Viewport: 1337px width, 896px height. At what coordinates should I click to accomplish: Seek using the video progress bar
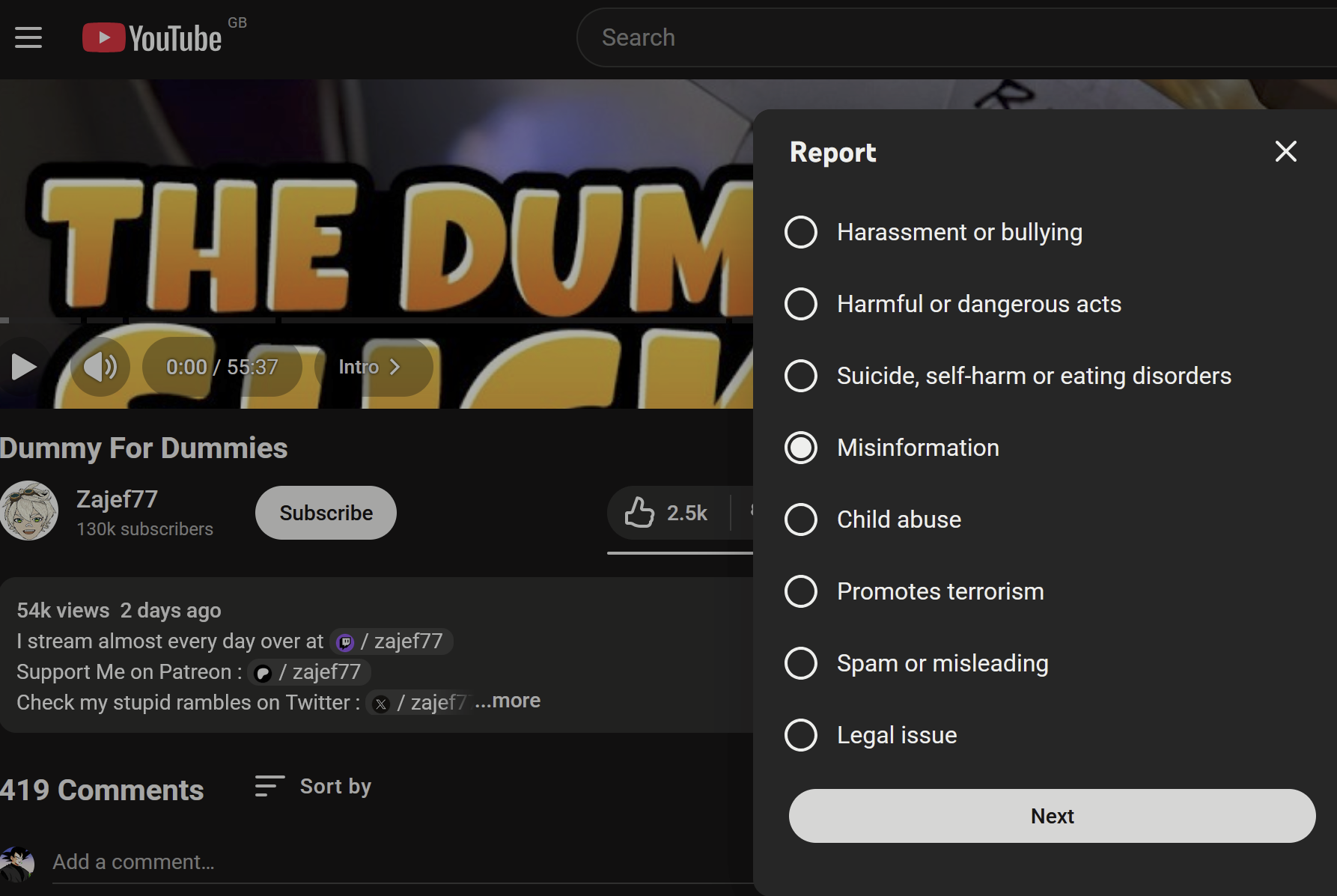(377, 320)
